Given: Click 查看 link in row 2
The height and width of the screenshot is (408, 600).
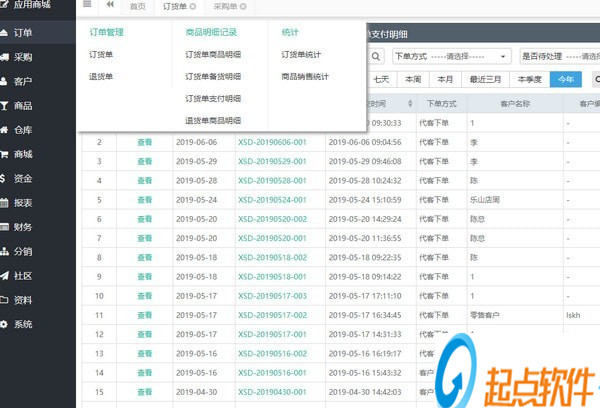Looking at the screenshot, I should [x=145, y=142].
